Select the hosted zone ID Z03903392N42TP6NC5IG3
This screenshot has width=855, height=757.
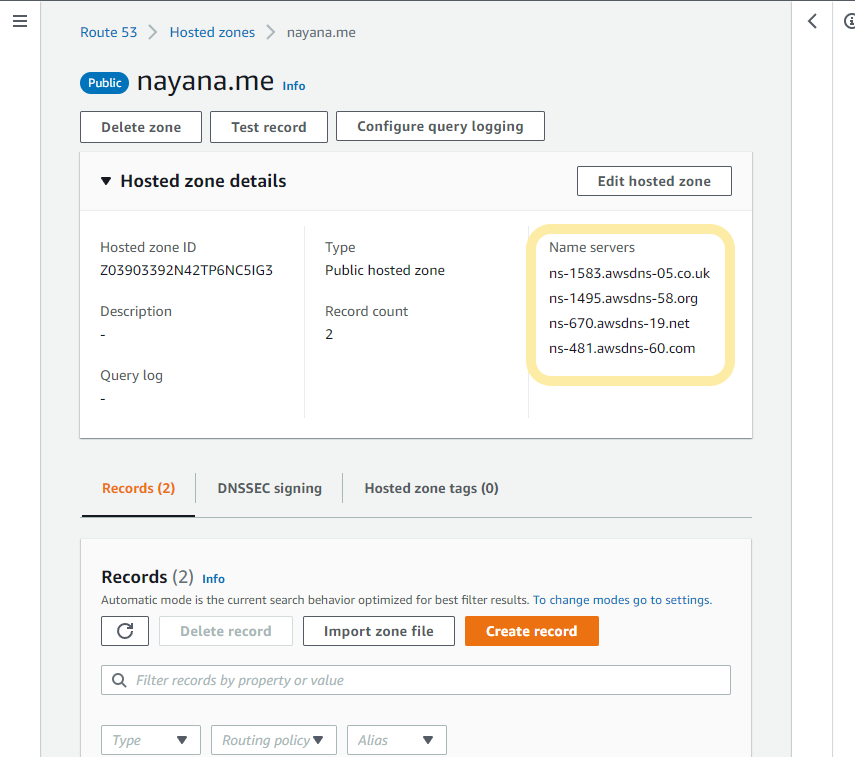(x=186, y=271)
